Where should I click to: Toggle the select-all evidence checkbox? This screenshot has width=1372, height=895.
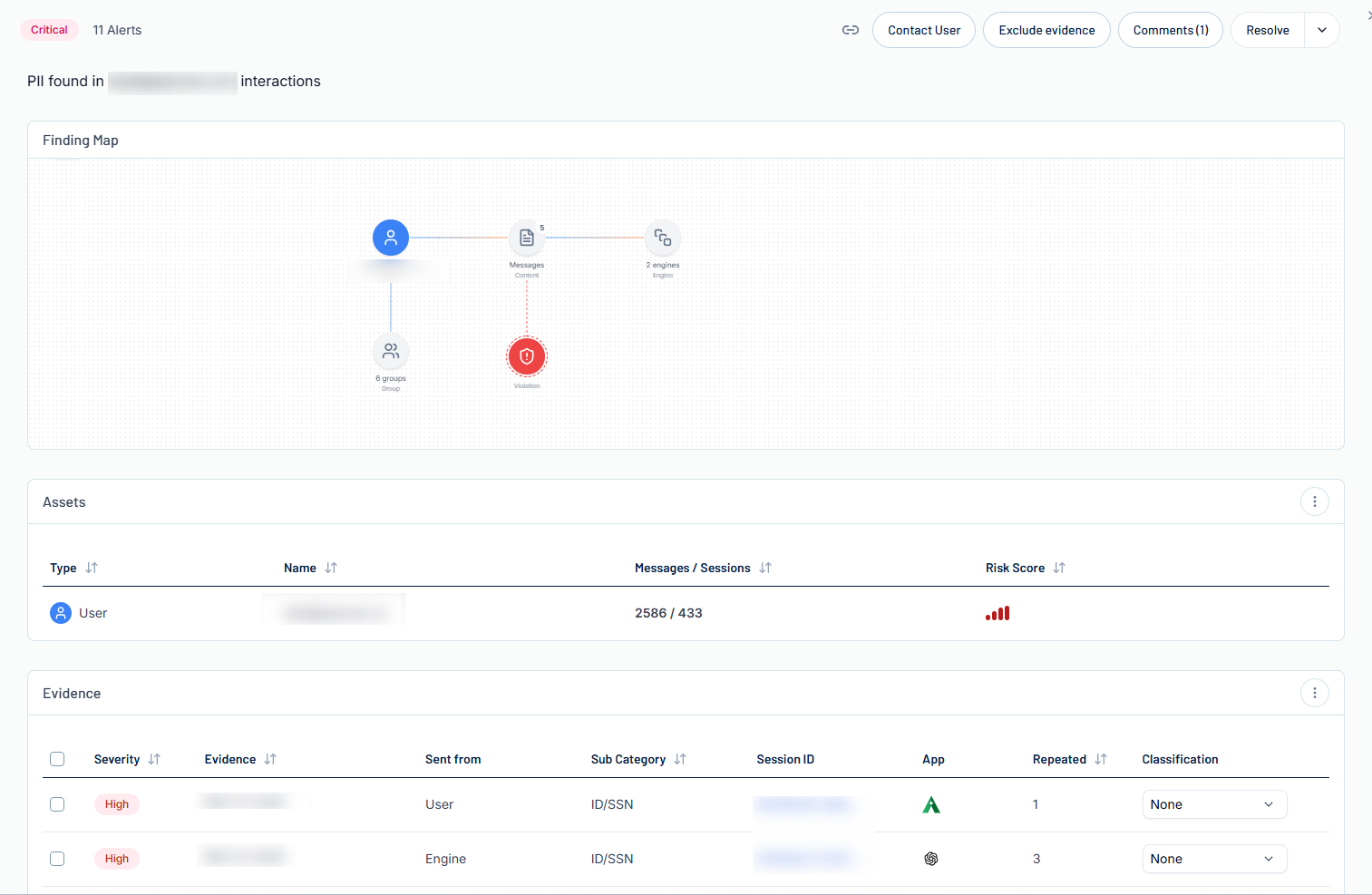pyautogui.click(x=57, y=759)
